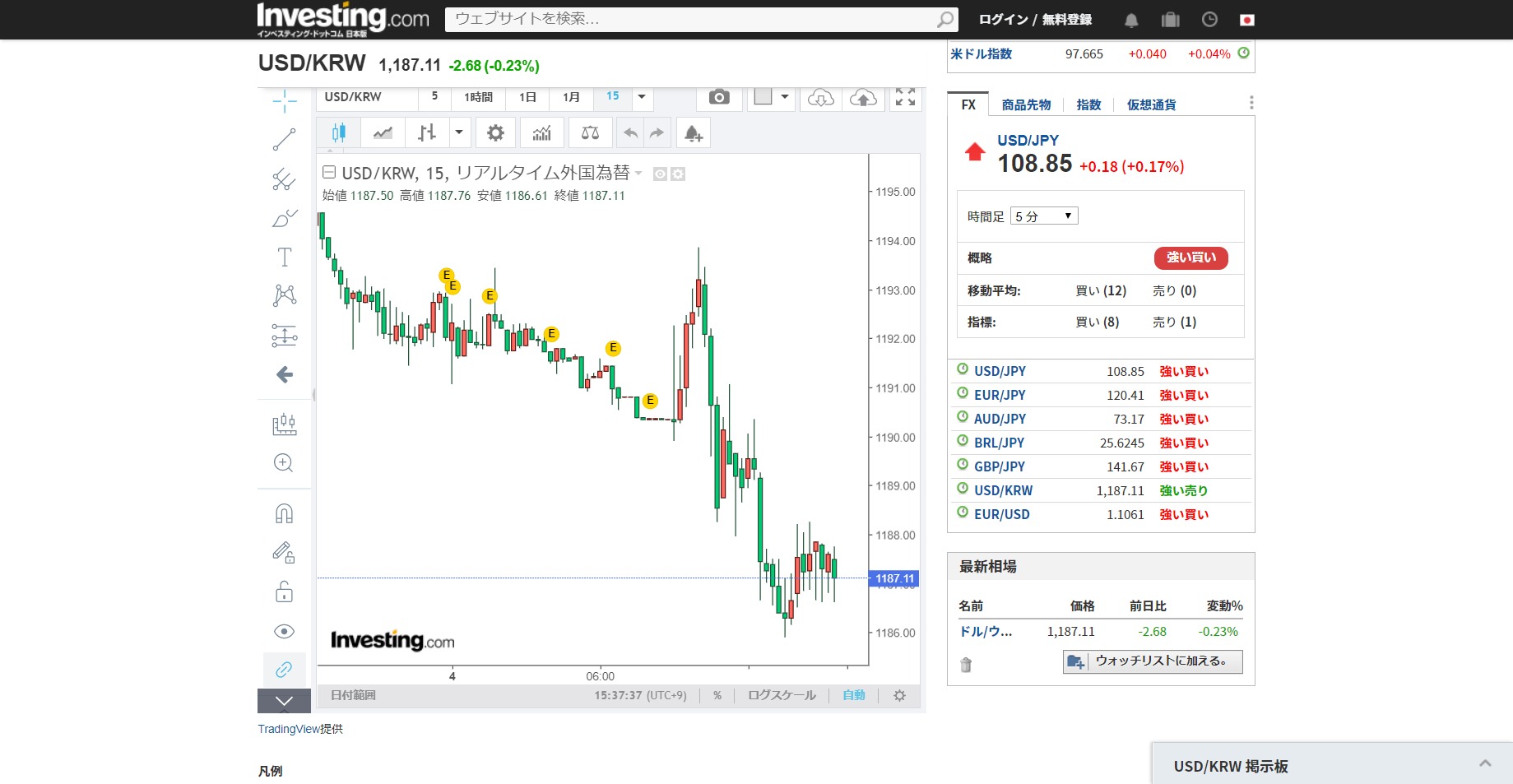Open indicators from the chart toolbar

click(541, 133)
